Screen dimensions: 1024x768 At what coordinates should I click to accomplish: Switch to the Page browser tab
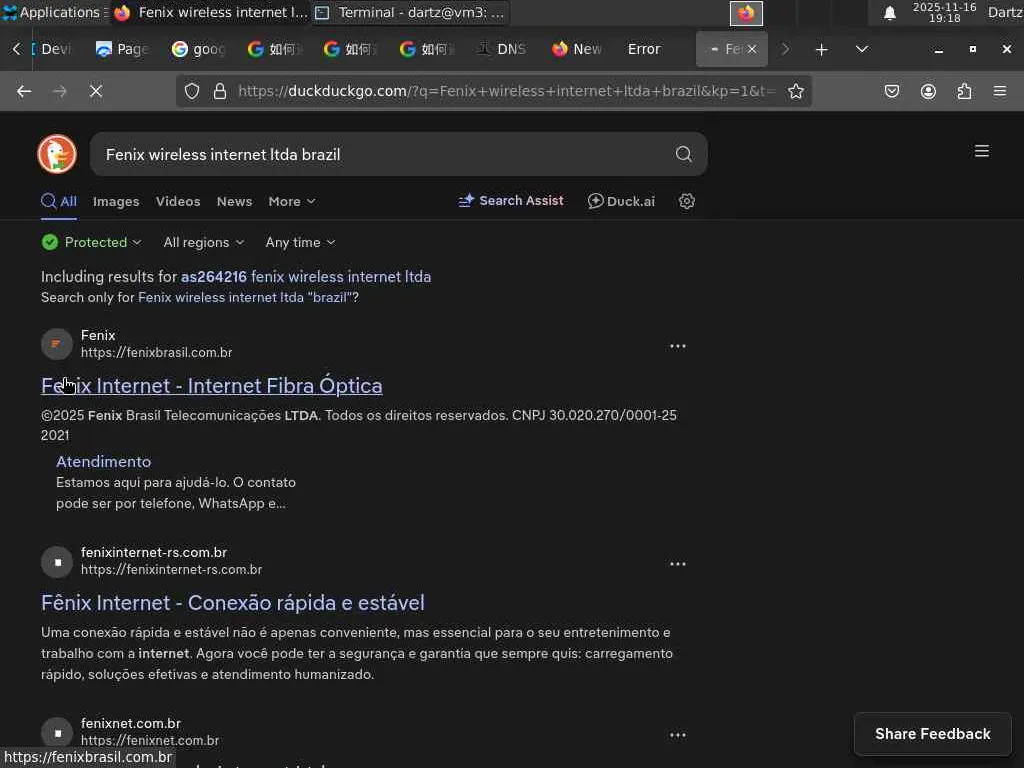[122, 49]
